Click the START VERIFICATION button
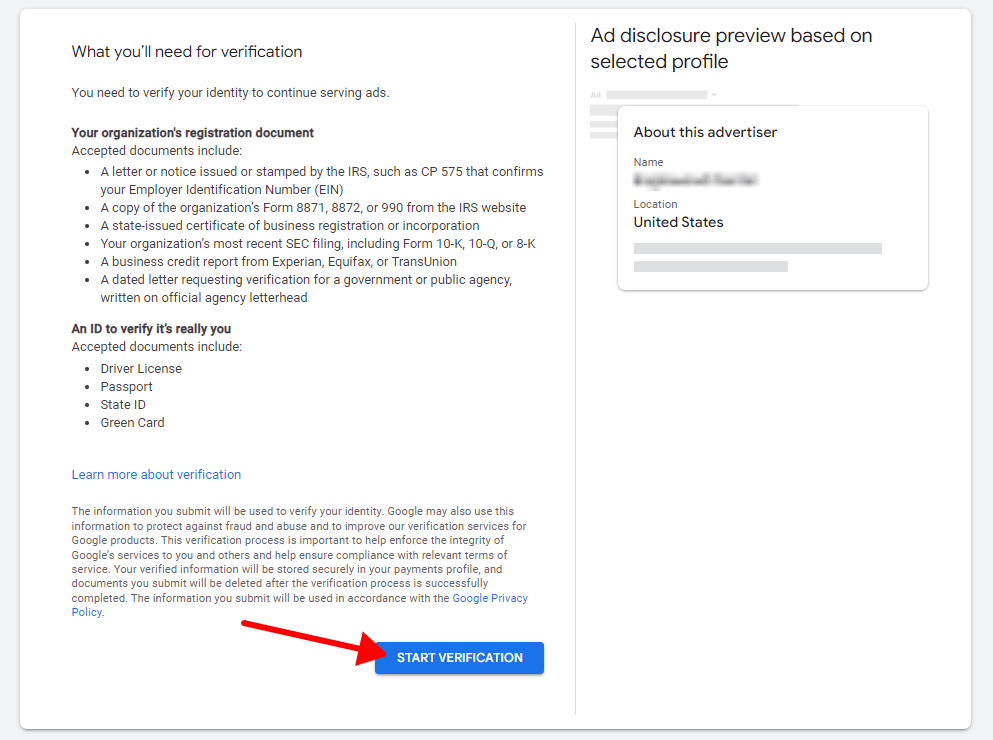Image resolution: width=993 pixels, height=740 pixels. pyautogui.click(x=458, y=657)
